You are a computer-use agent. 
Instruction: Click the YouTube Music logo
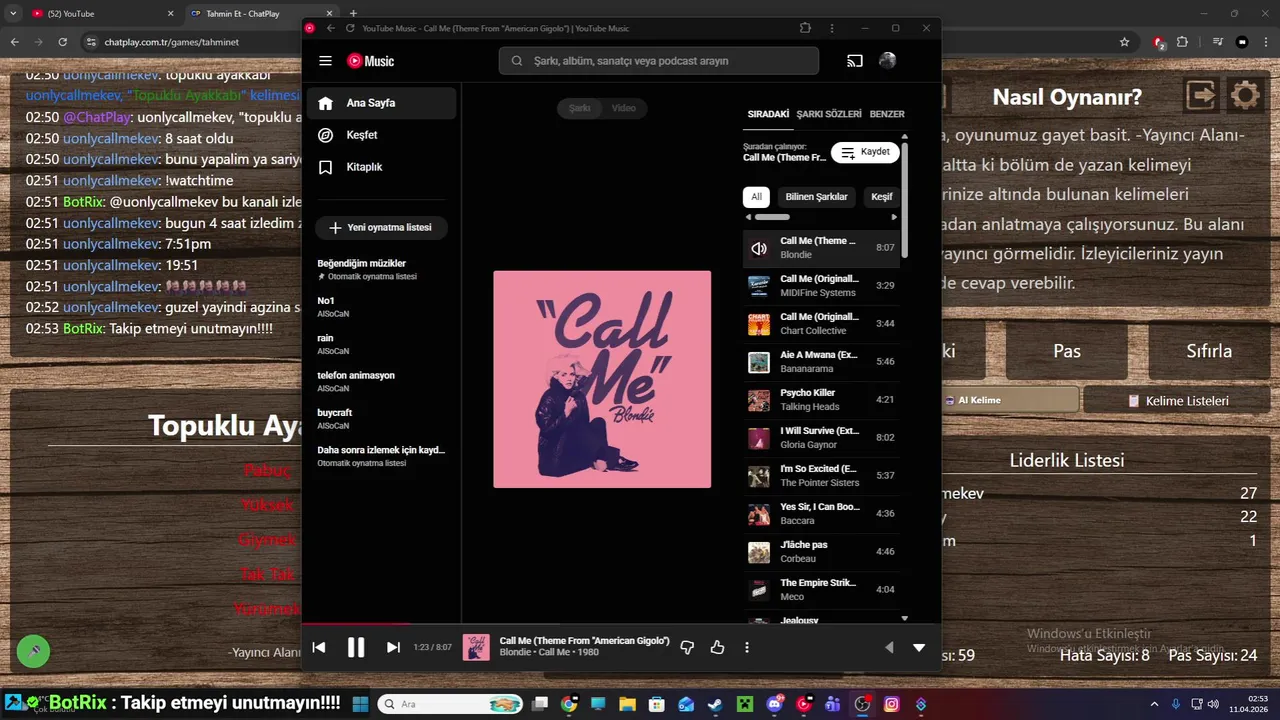[x=370, y=61]
